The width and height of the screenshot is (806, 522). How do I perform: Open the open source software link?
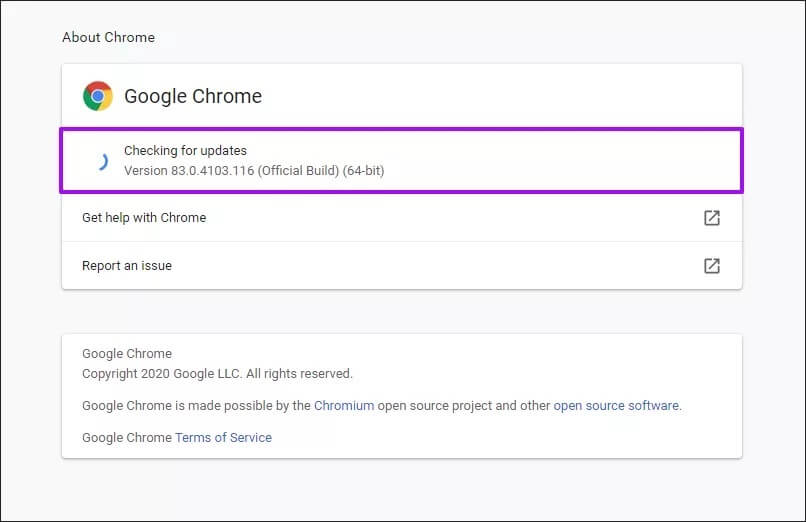point(616,405)
